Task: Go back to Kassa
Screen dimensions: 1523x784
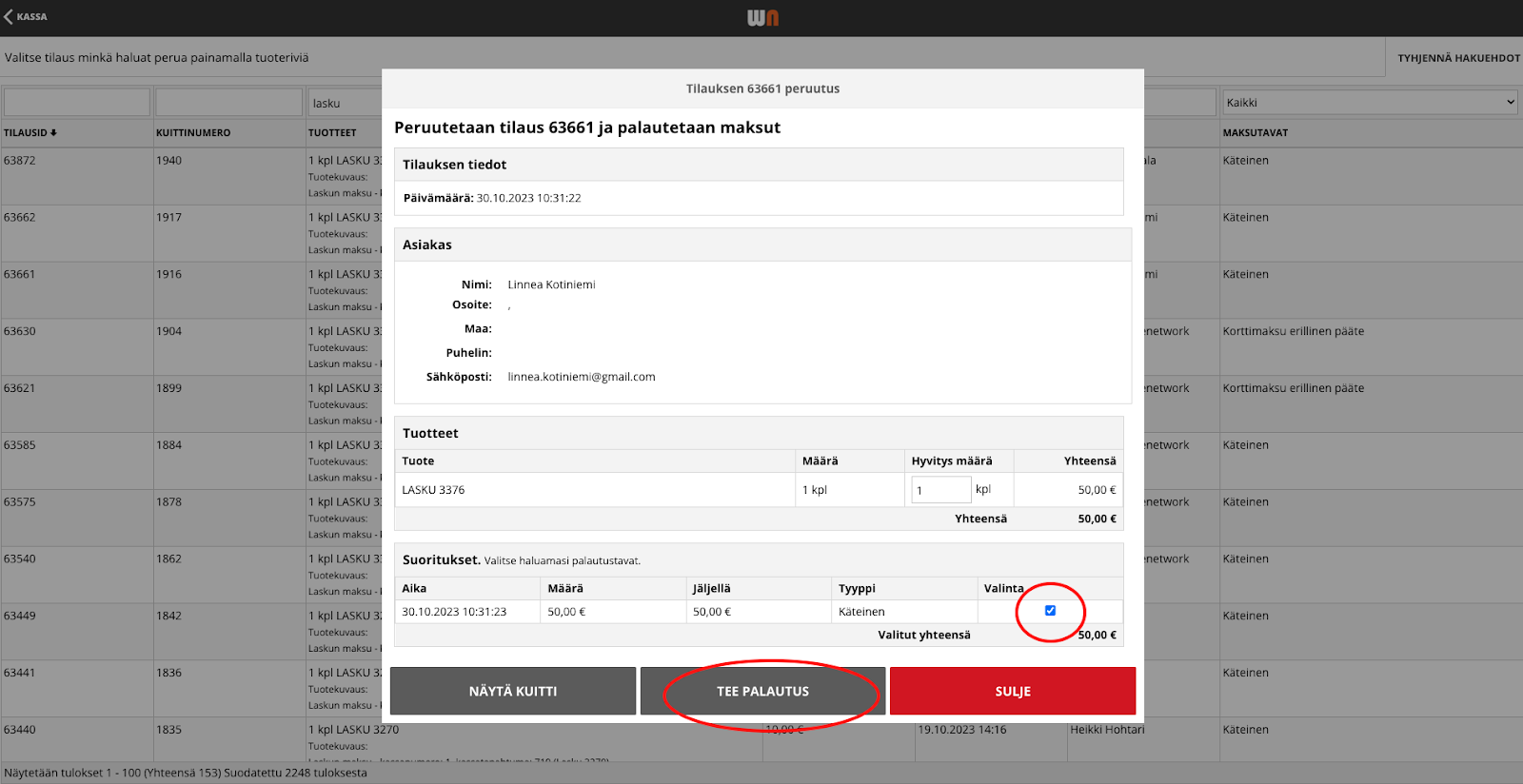Action: (x=26, y=17)
